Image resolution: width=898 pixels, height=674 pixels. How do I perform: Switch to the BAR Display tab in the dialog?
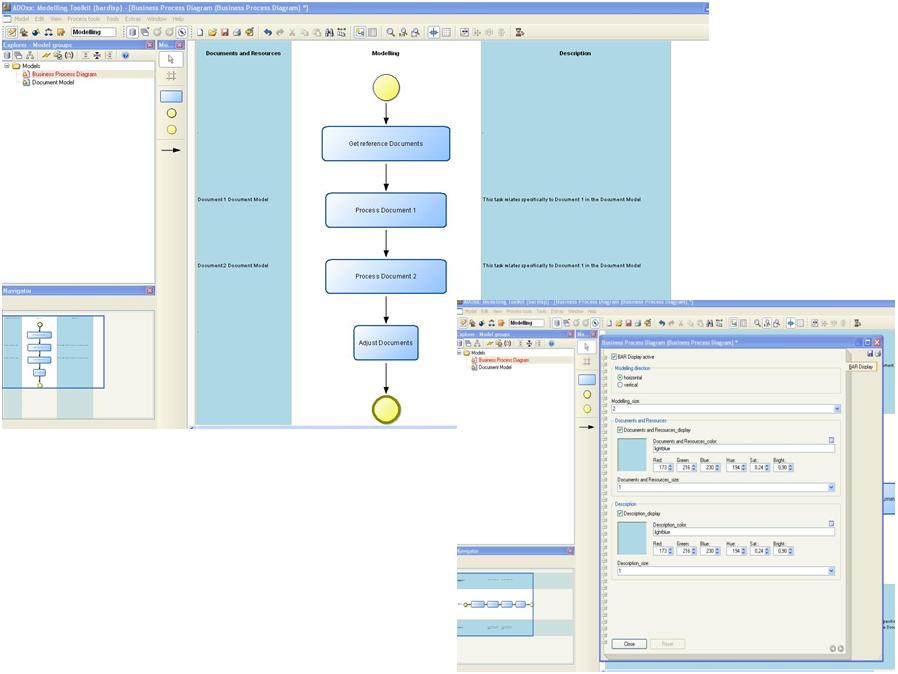pyautogui.click(x=861, y=366)
